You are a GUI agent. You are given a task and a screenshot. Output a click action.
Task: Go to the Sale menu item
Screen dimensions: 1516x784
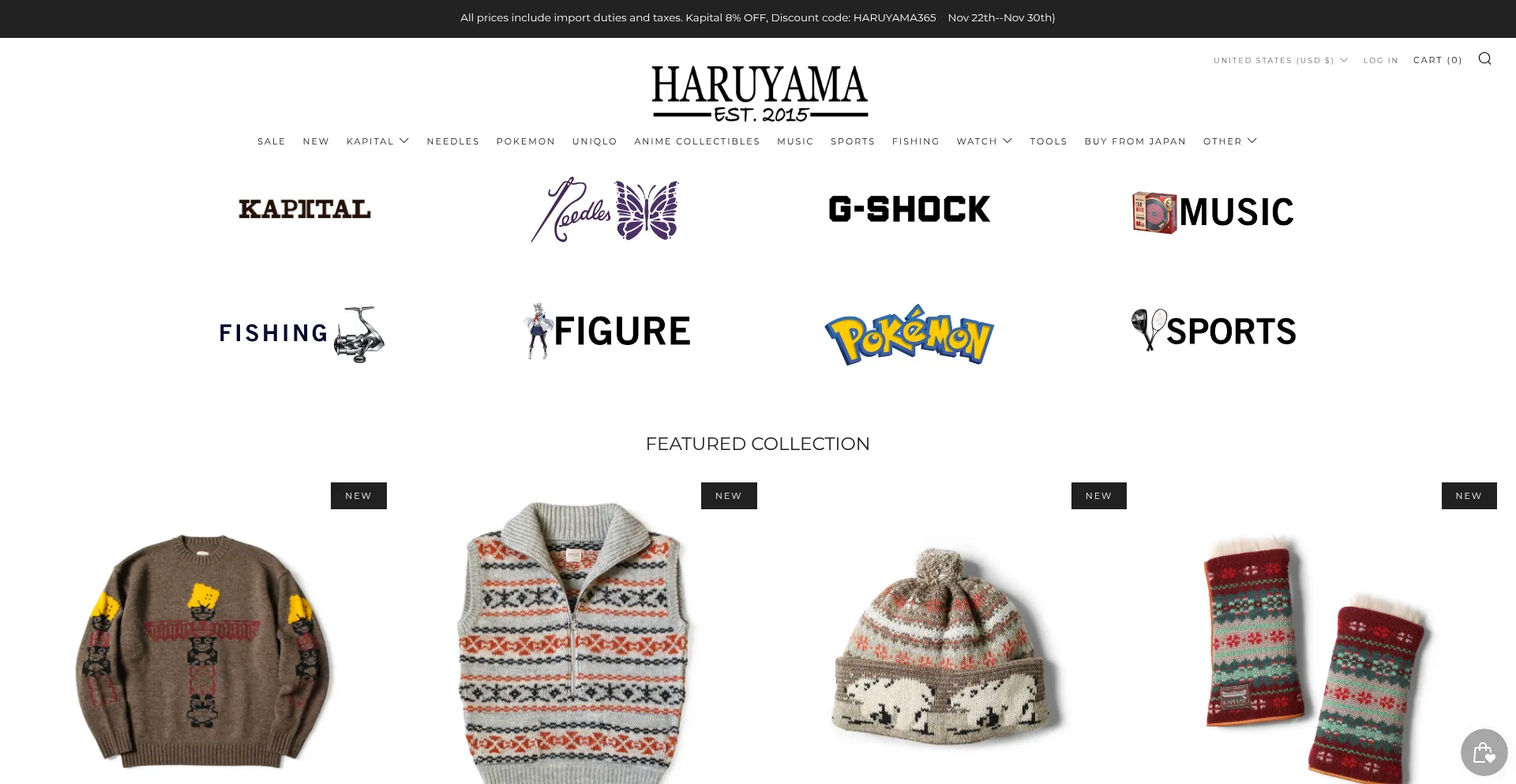point(272,141)
